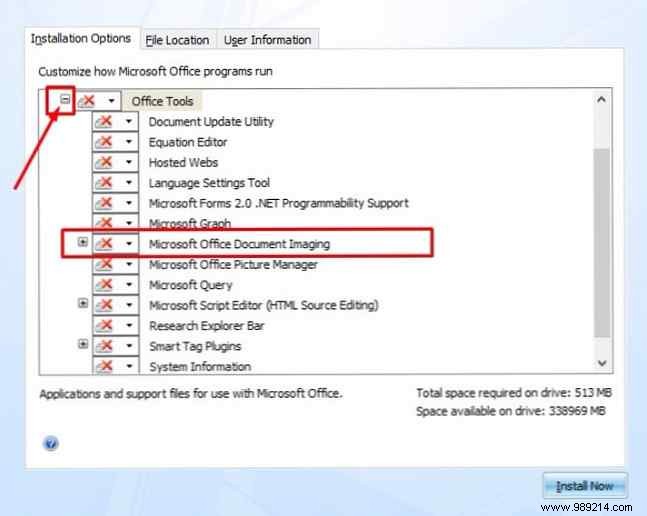Click not-available icon beside Office Tools
The image size is (647, 516).
87,101
